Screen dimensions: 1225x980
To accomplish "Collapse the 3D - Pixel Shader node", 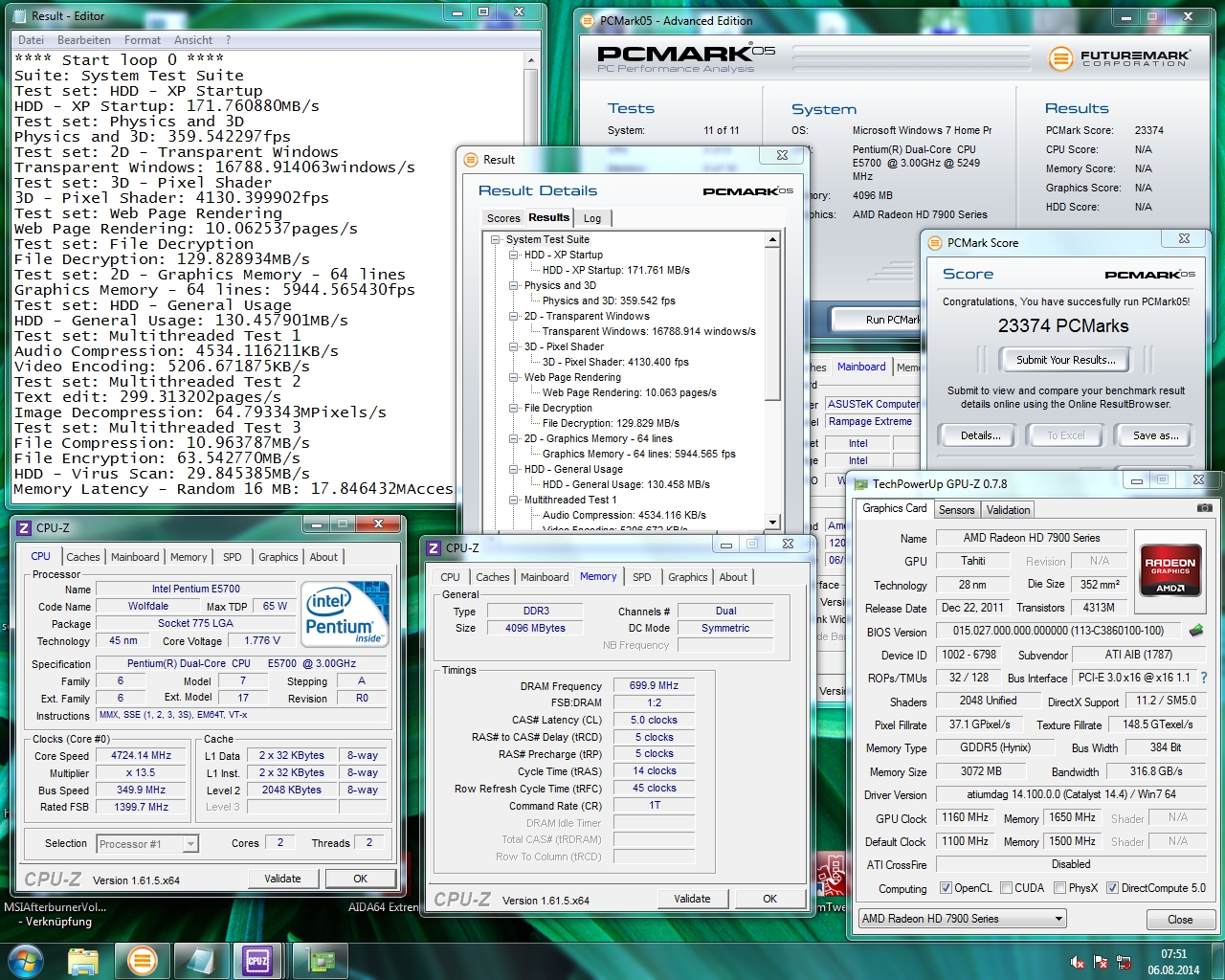I will pyautogui.click(x=514, y=347).
